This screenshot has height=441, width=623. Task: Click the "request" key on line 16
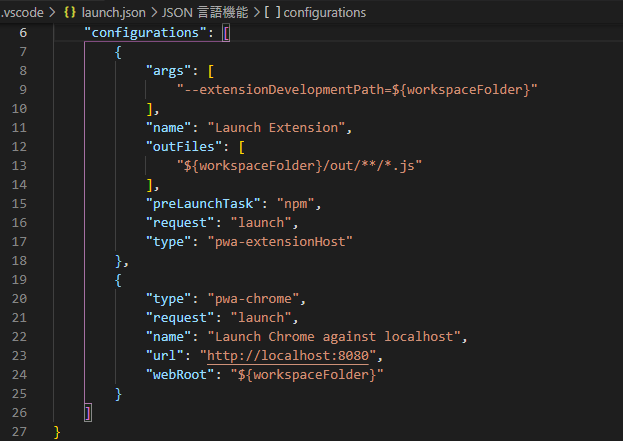[x=180, y=222]
